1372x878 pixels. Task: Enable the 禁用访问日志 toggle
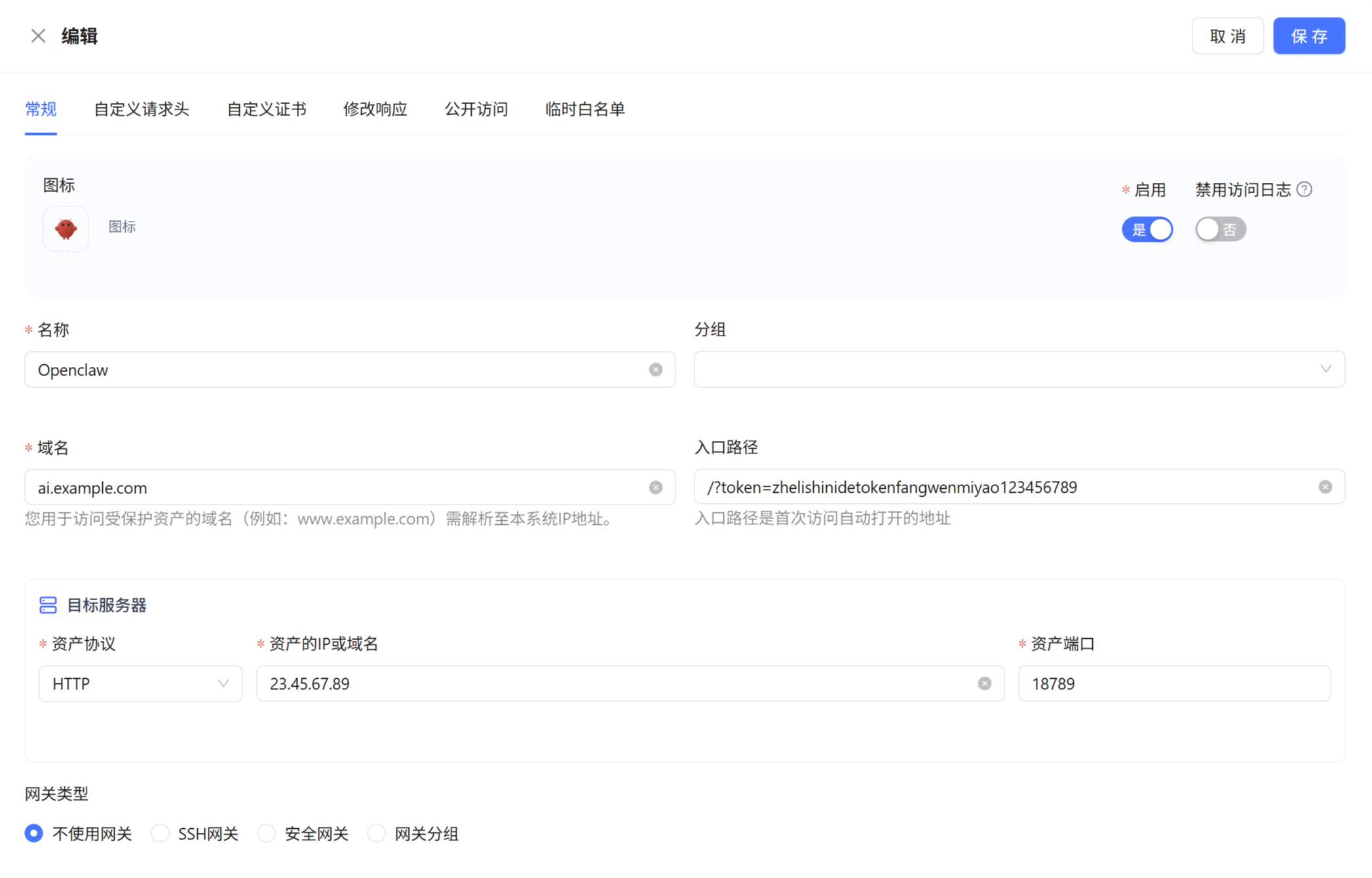[1219, 229]
